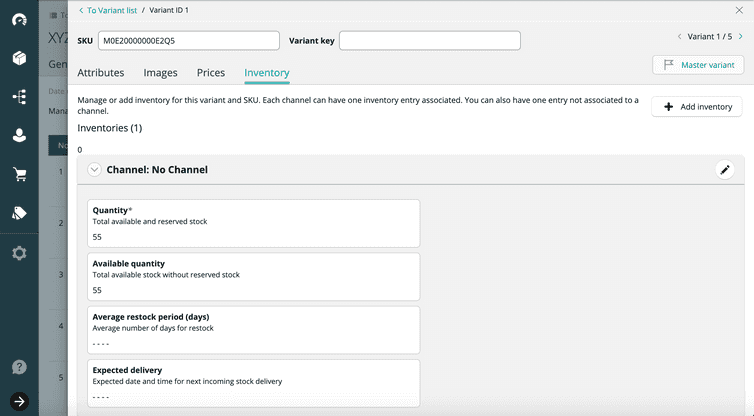Open the Help question mark icon
Viewport: 754px width, 416px height.
[x=19, y=368]
